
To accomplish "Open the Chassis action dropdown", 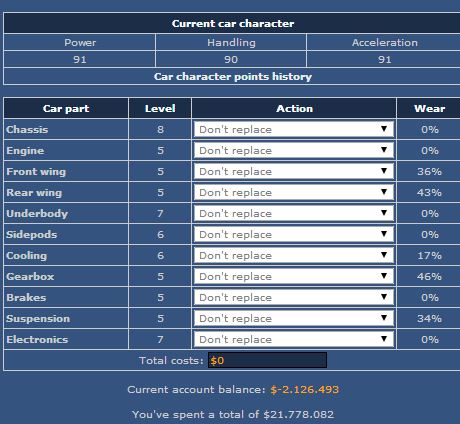I will [x=294, y=129].
